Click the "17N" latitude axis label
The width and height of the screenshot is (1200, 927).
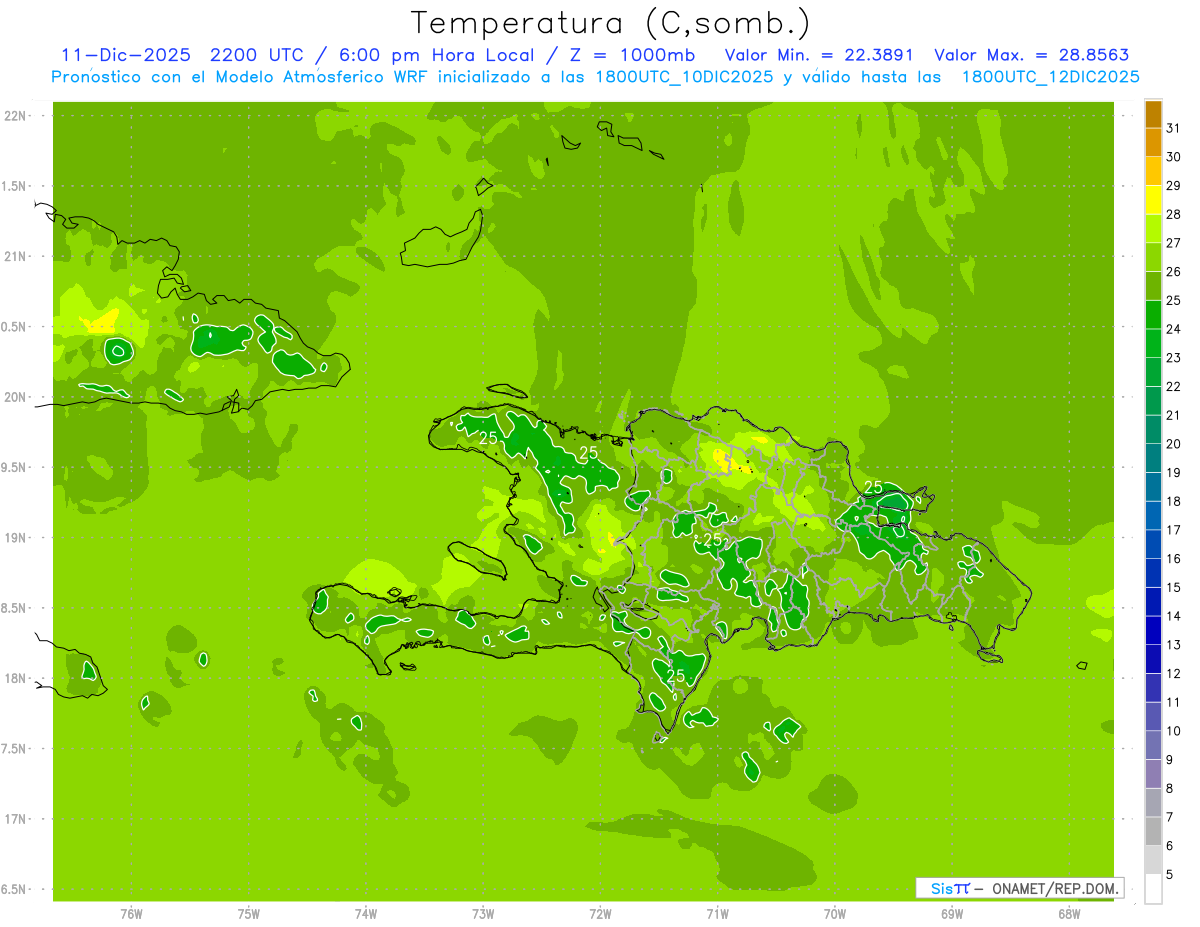click(x=17, y=820)
